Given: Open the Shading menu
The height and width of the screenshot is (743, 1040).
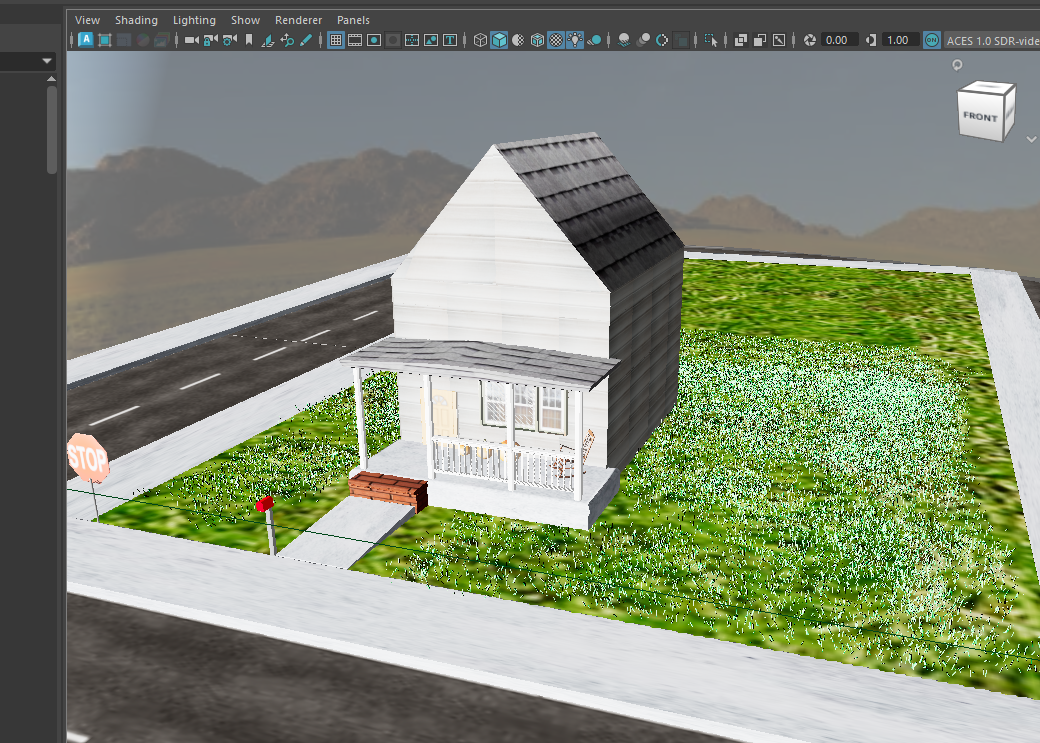Looking at the screenshot, I should point(136,19).
